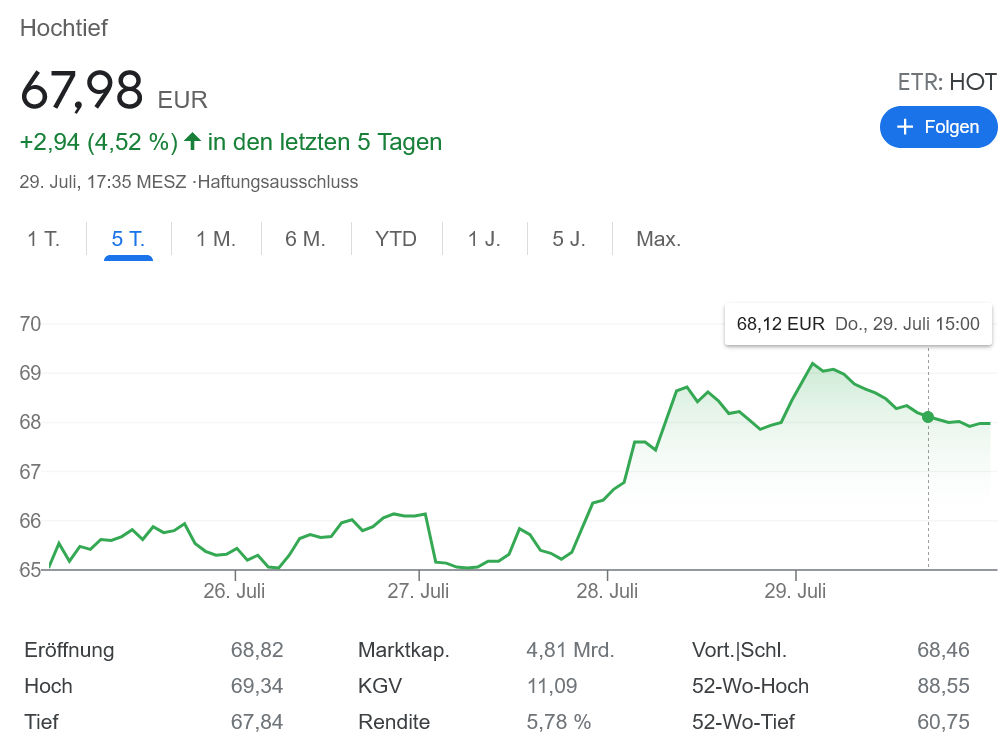Click the 52-Wo-Hoch value 88,55
The width and height of the screenshot is (1008, 744).
point(943,686)
